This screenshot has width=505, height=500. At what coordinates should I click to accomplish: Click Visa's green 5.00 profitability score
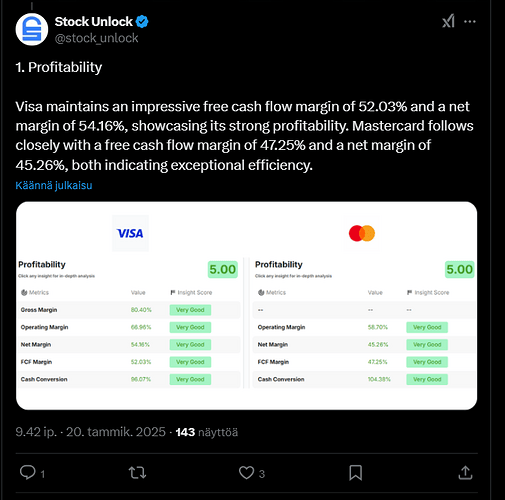coord(223,269)
